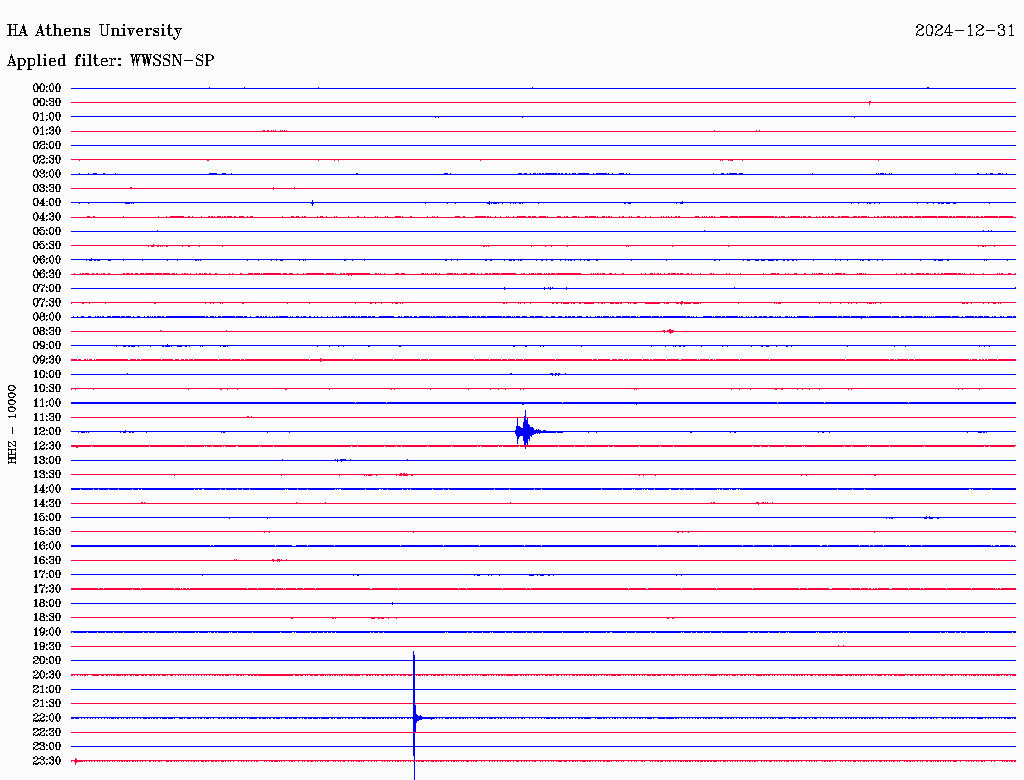Viewport: 1024px width, 780px height.
Task: Click the 15:30 time label
Action: (x=47, y=532)
